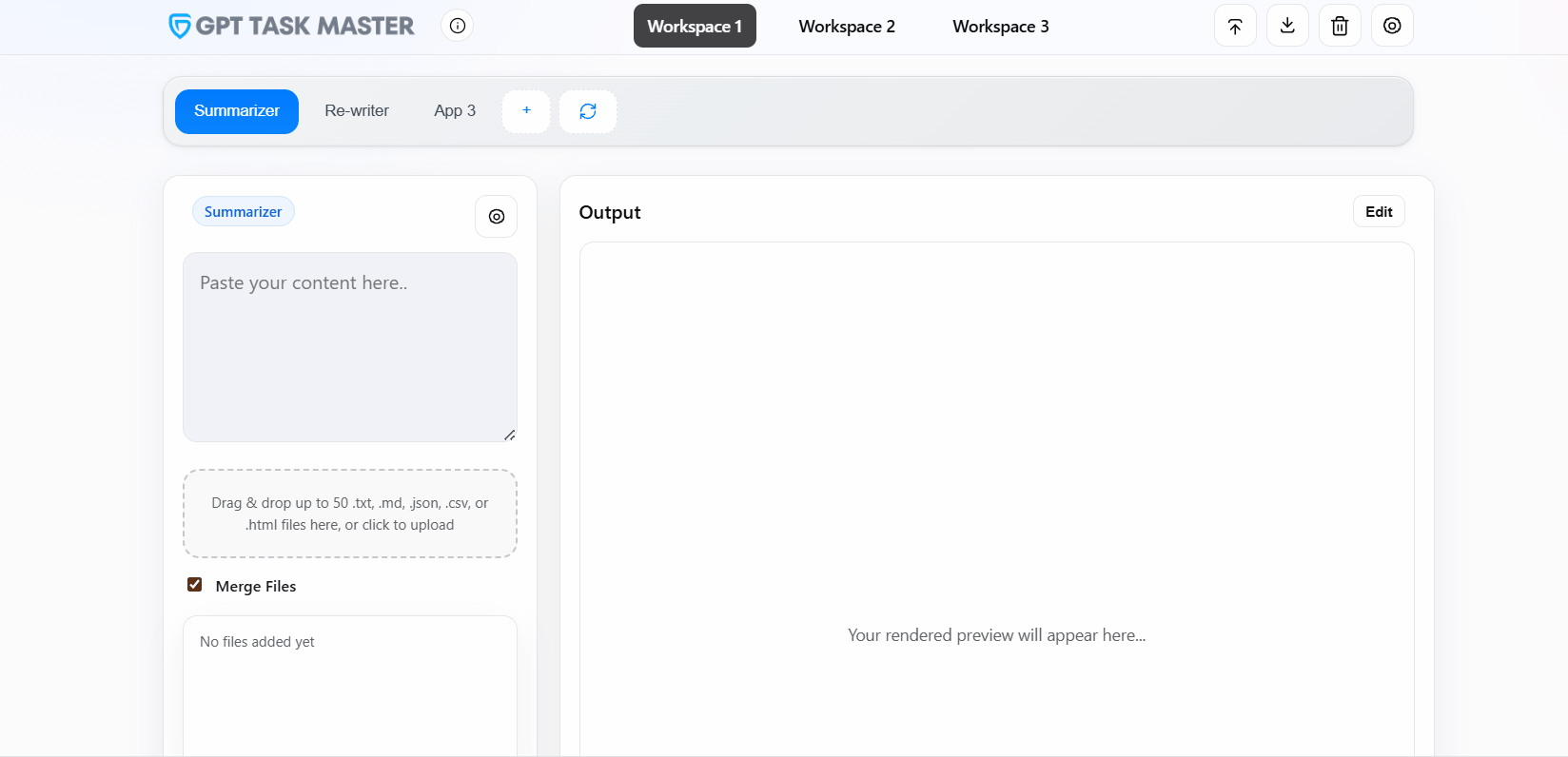
Task: Click the refresh icon in the app bar
Action: (588, 111)
